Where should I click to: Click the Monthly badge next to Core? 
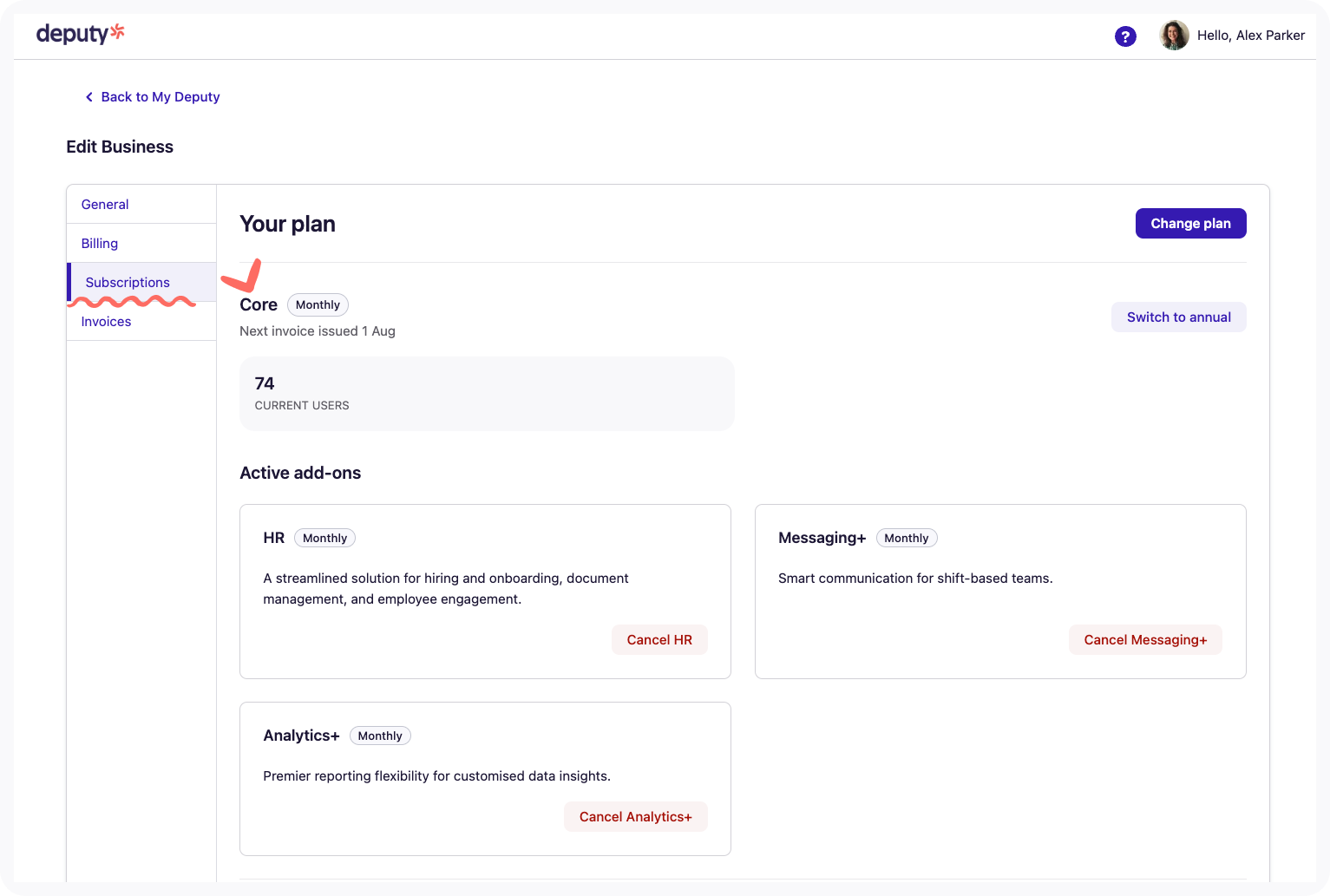(318, 304)
